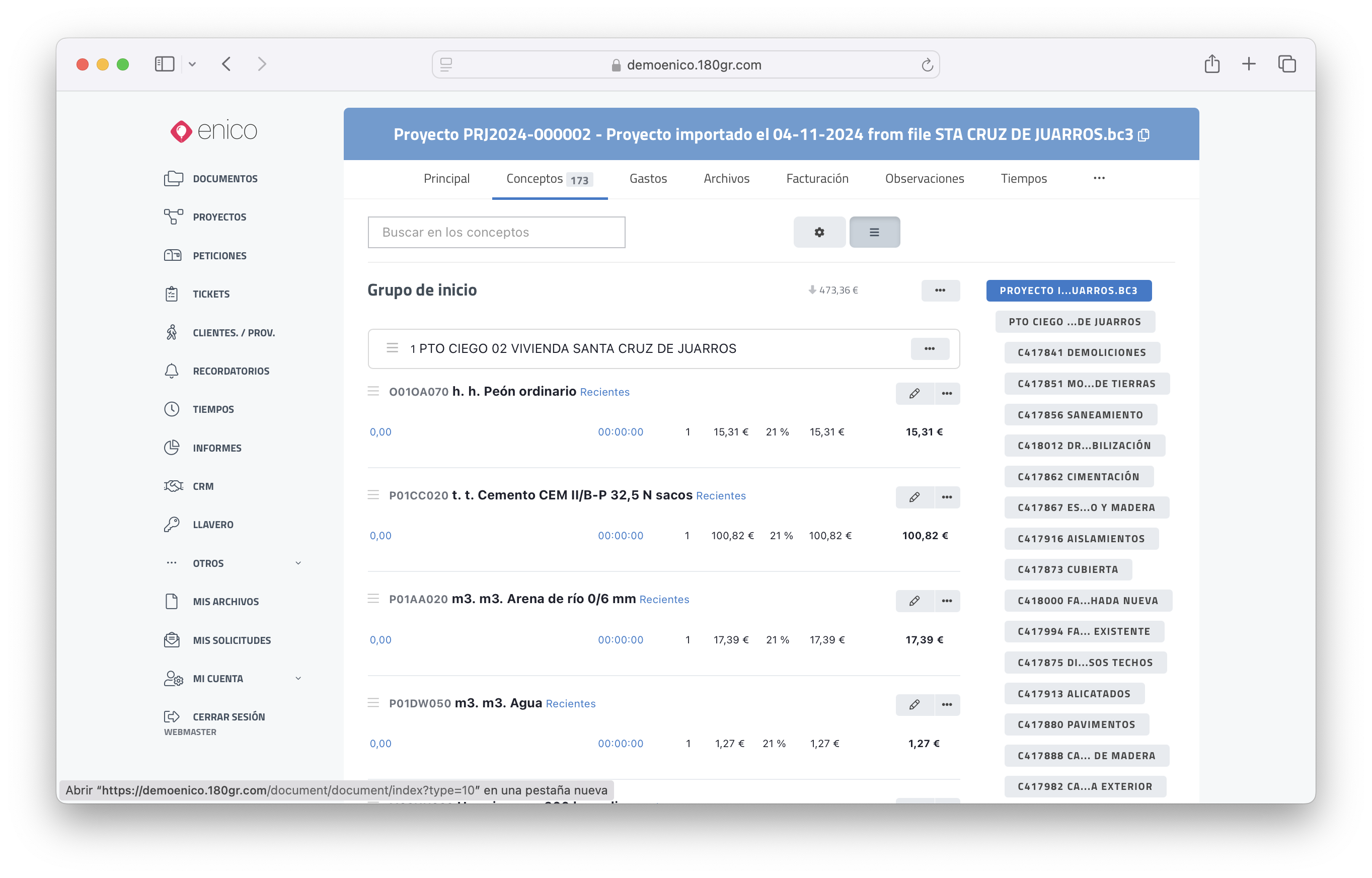Open more options for Arena de río row
1372x878 pixels.
click(x=947, y=601)
